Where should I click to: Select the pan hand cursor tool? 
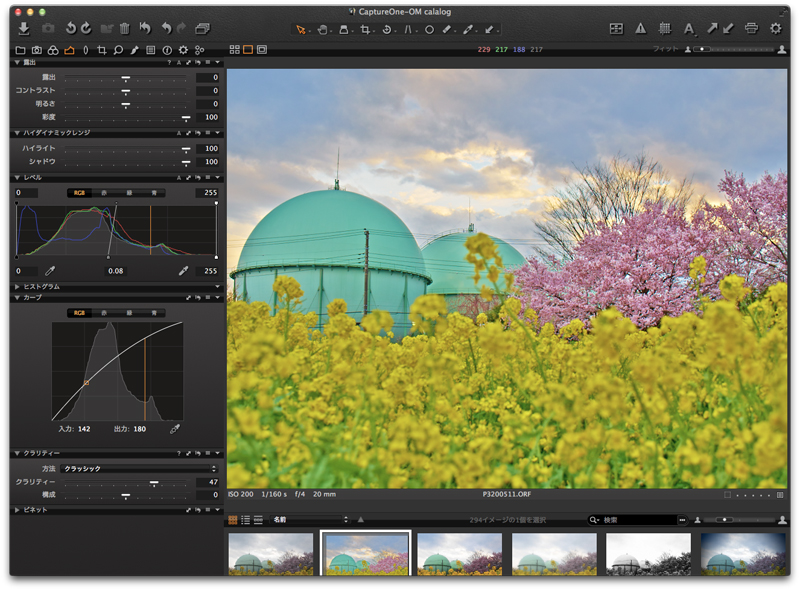tap(323, 30)
